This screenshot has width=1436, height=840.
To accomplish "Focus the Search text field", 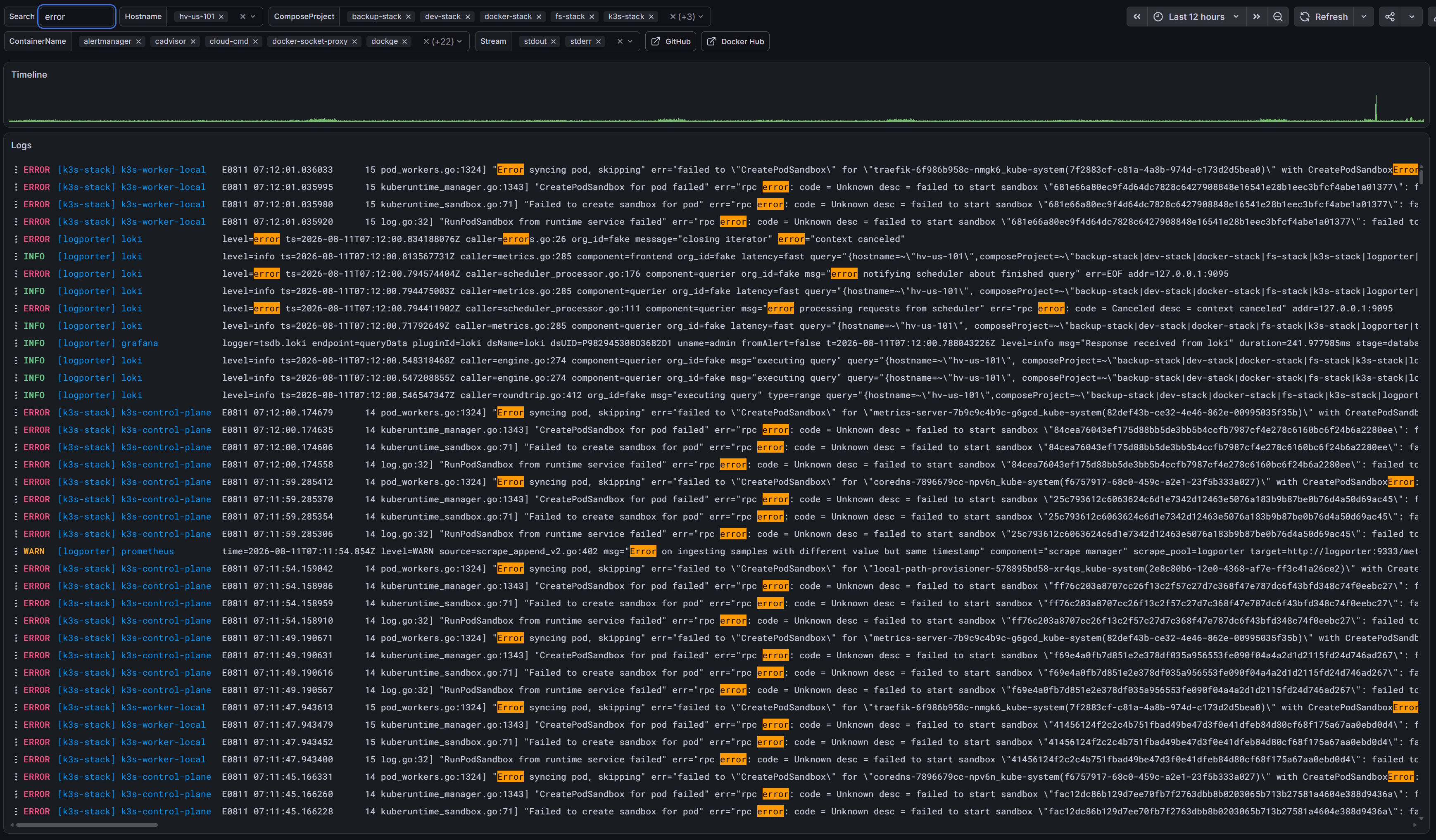I will (77, 17).
